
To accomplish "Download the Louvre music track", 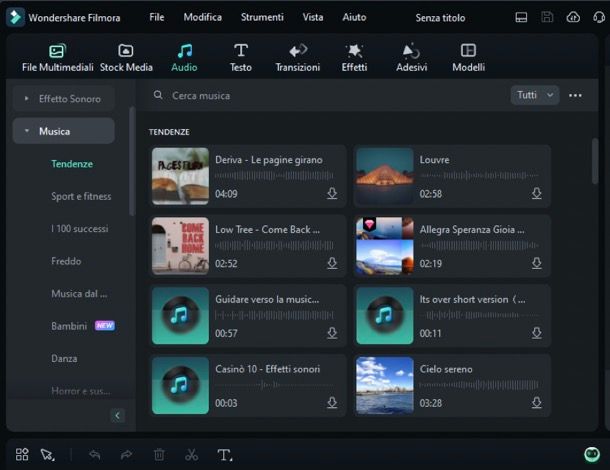I will [536, 193].
